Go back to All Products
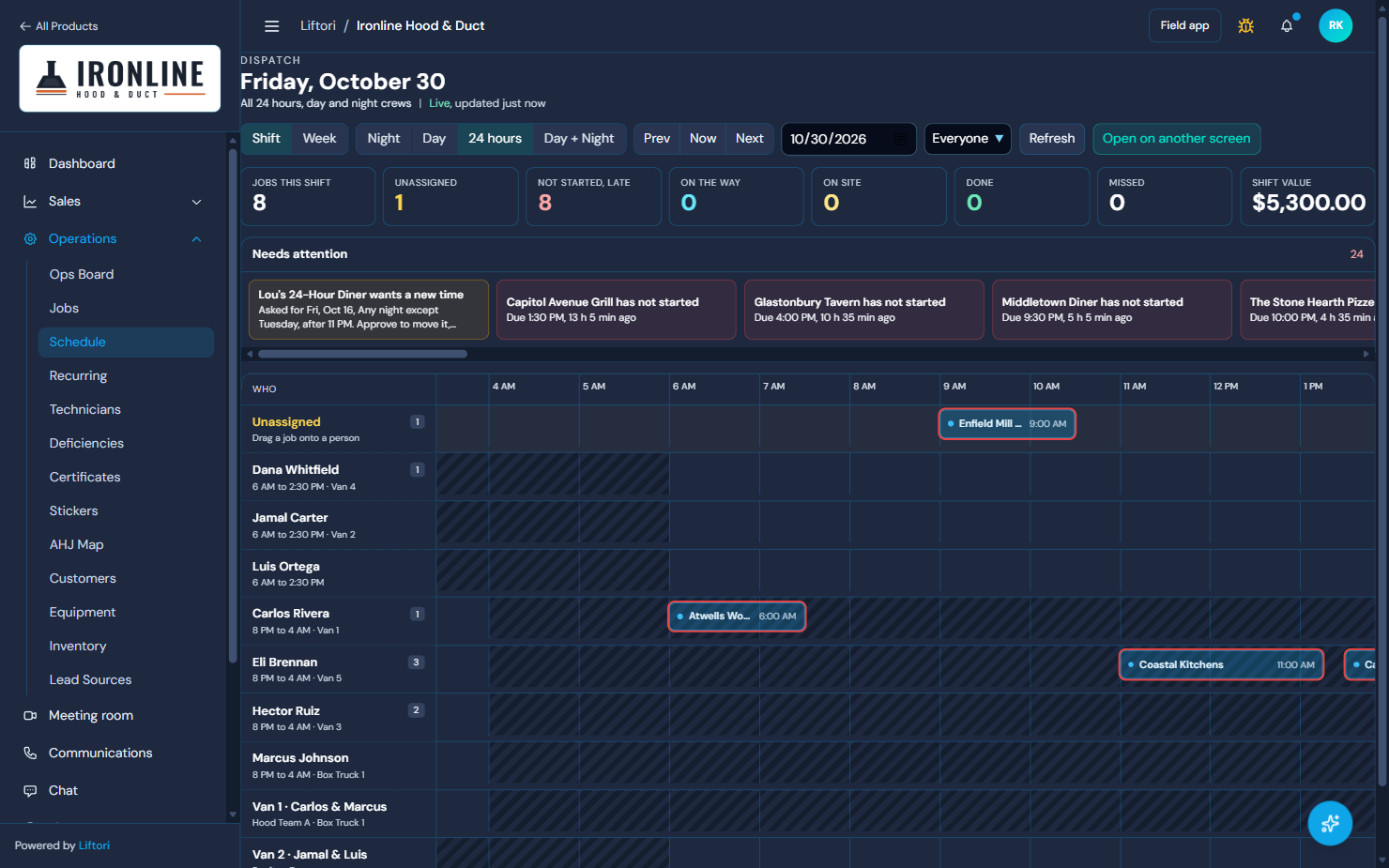This screenshot has width=1389, height=868. pos(59,26)
